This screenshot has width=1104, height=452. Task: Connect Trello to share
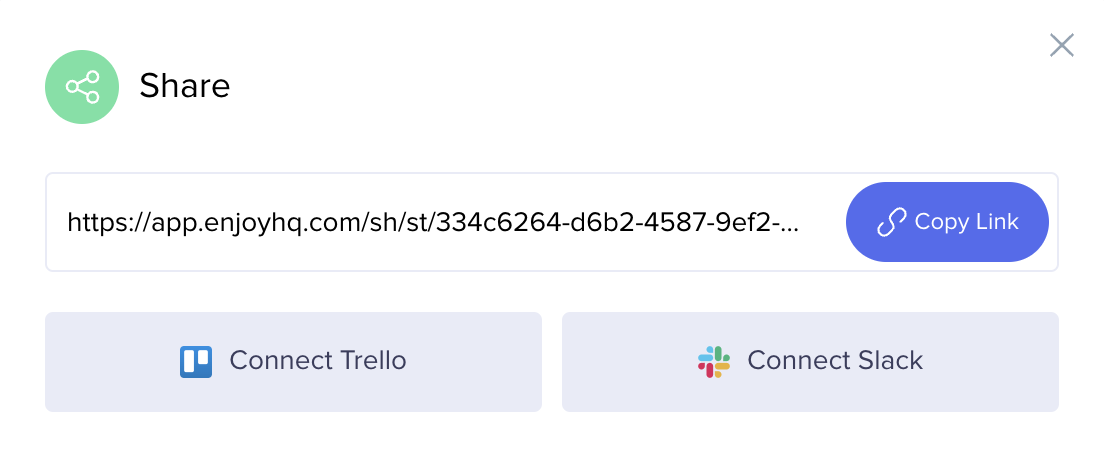[293, 361]
